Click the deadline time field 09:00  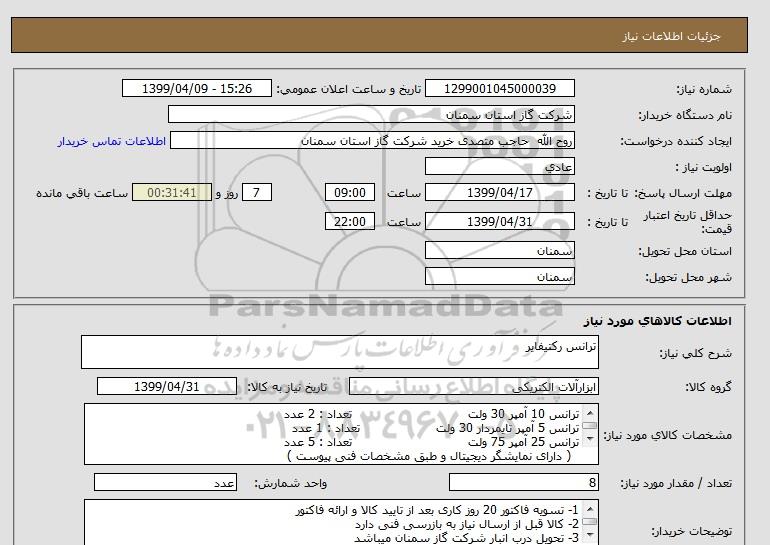pyautogui.click(x=350, y=192)
